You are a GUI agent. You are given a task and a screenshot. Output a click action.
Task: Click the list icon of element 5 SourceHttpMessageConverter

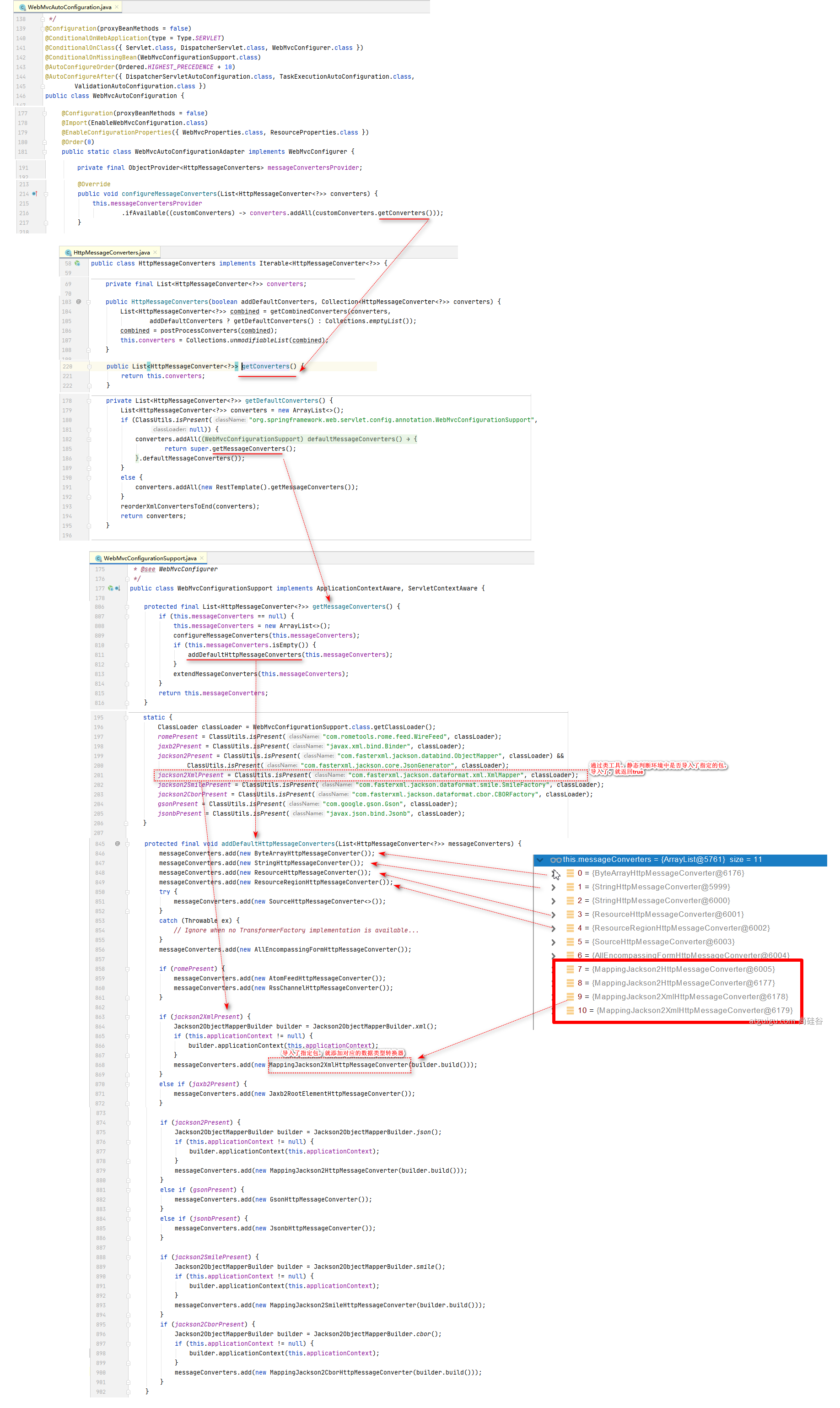571,942
